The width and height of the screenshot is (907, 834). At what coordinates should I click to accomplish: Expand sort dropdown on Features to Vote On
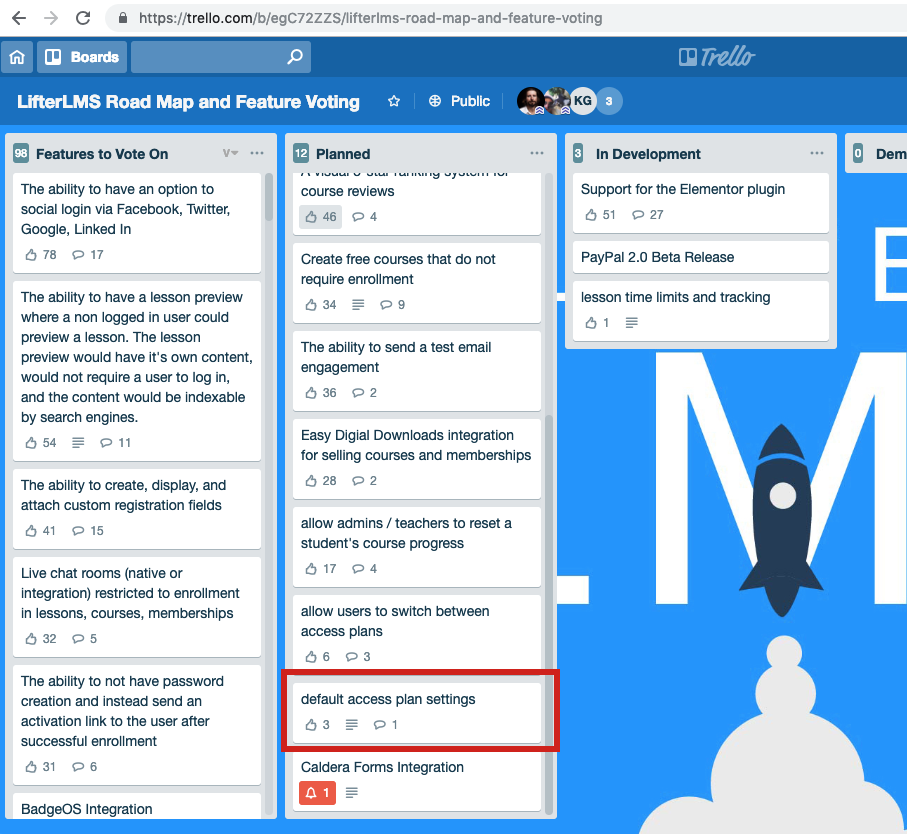[x=230, y=153]
